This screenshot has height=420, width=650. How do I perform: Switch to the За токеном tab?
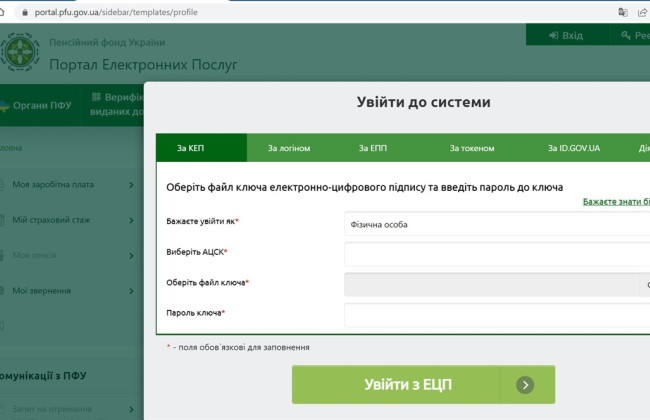(472, 148)
